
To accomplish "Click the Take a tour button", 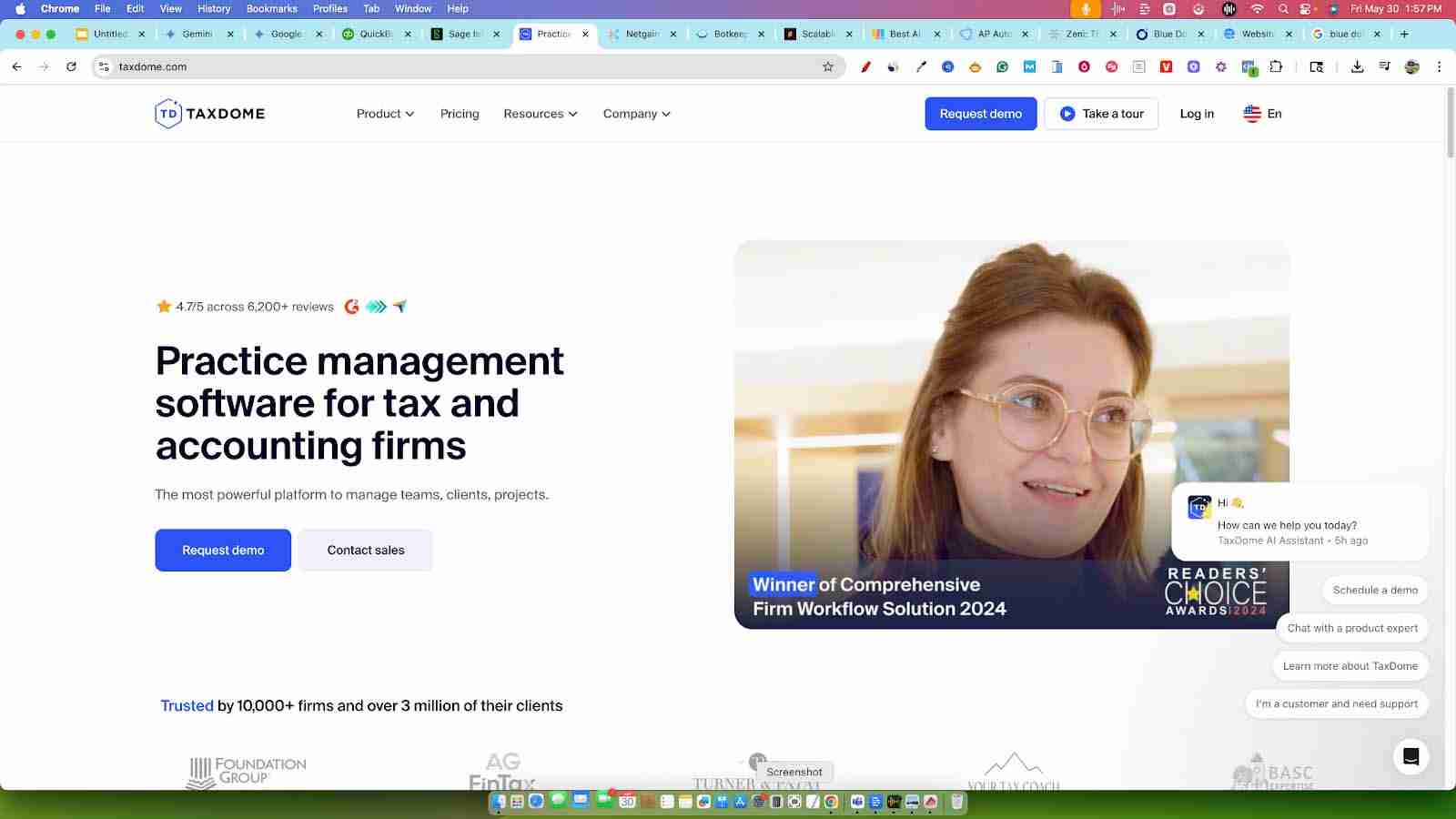I will [1101, 114].
